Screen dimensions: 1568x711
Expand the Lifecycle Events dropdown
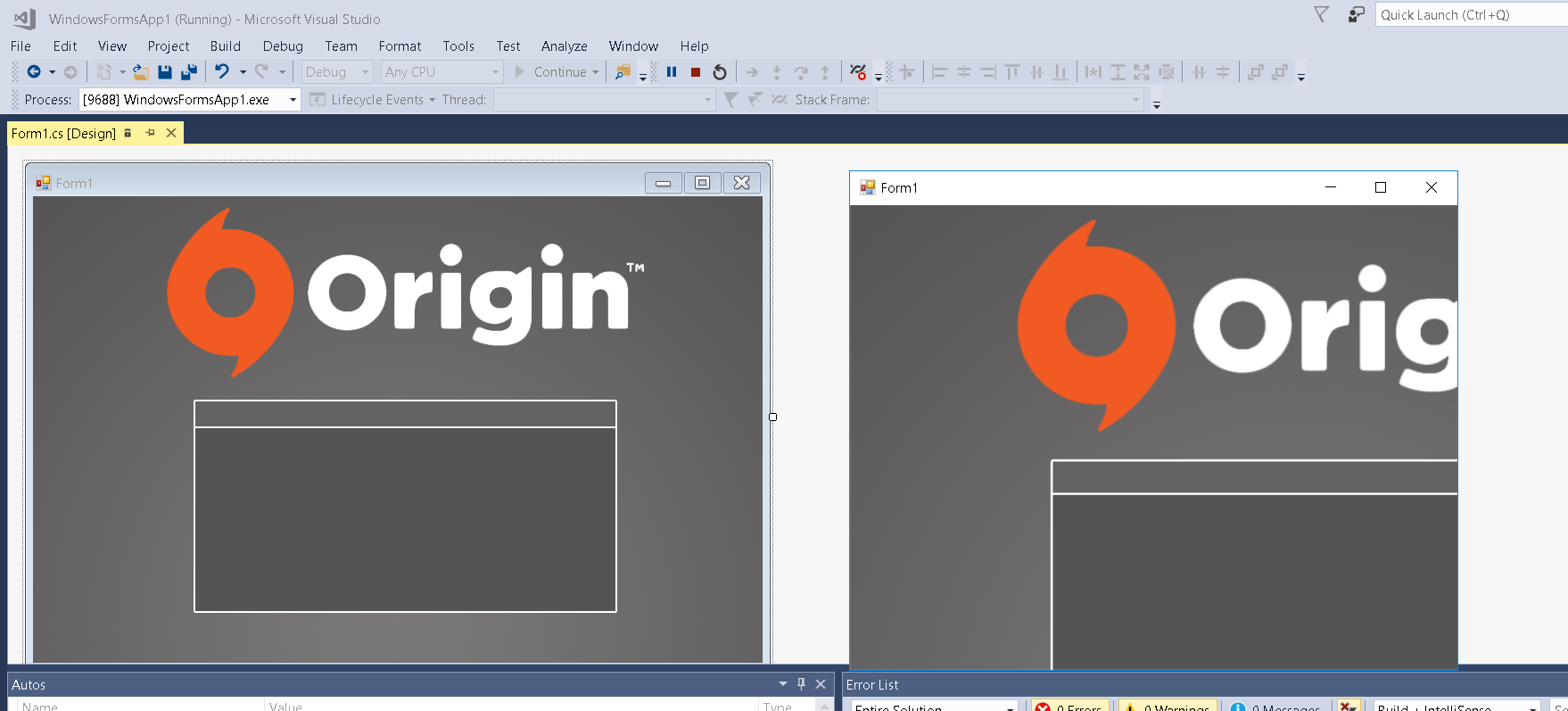[x=432, y=100]
